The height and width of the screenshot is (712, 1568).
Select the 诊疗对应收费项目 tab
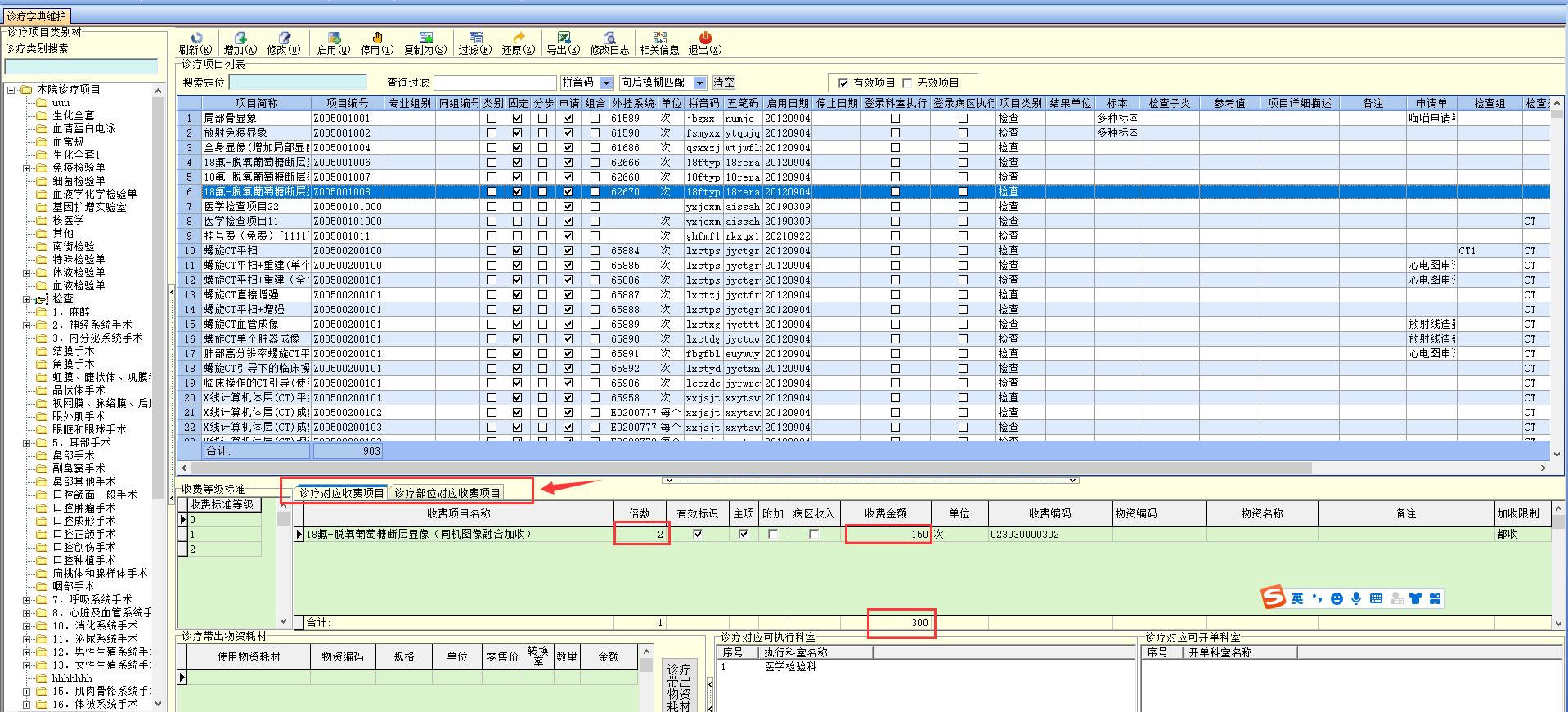(341, 493)
